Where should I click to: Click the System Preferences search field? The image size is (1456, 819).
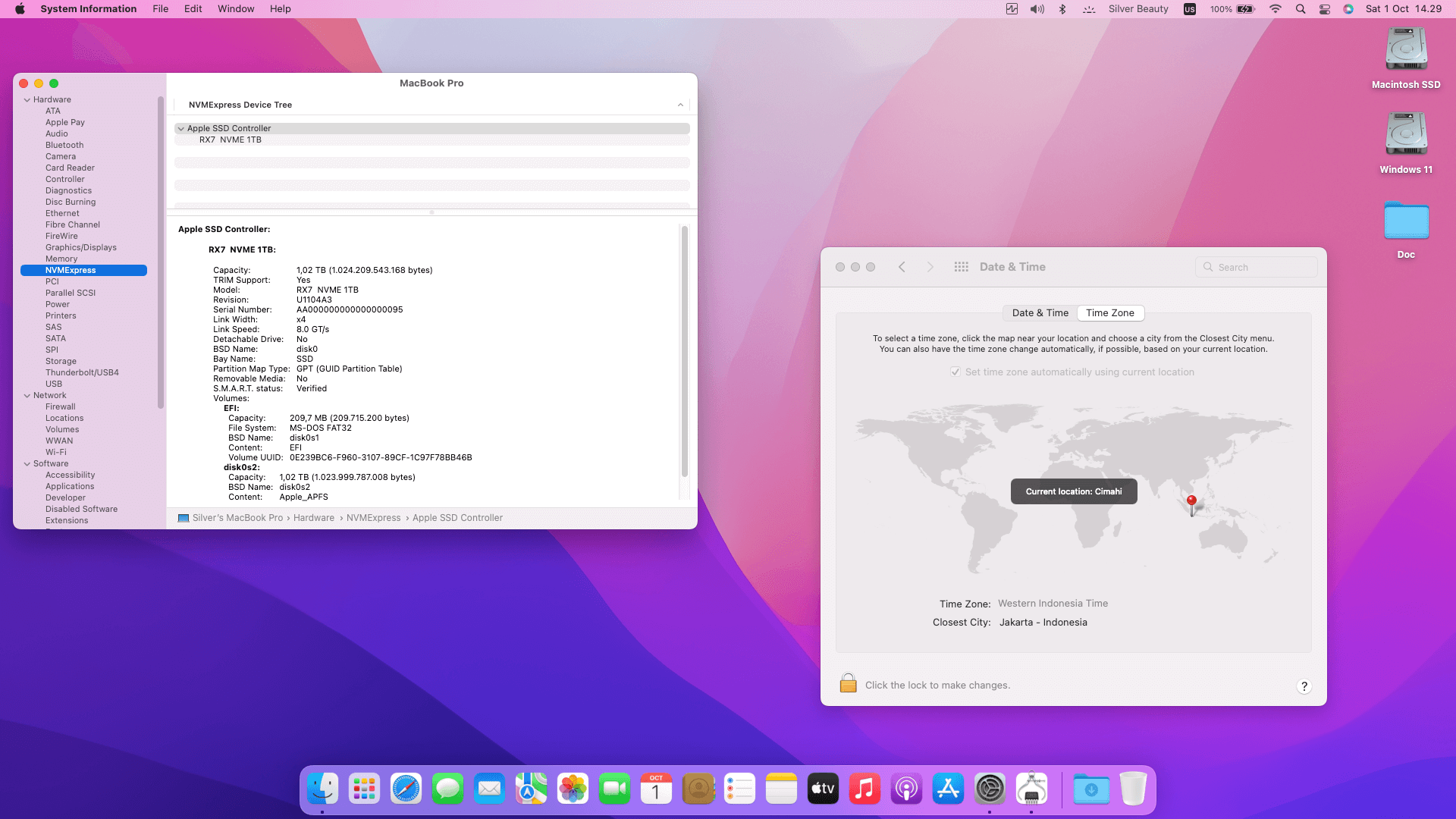click(1256, 267)
